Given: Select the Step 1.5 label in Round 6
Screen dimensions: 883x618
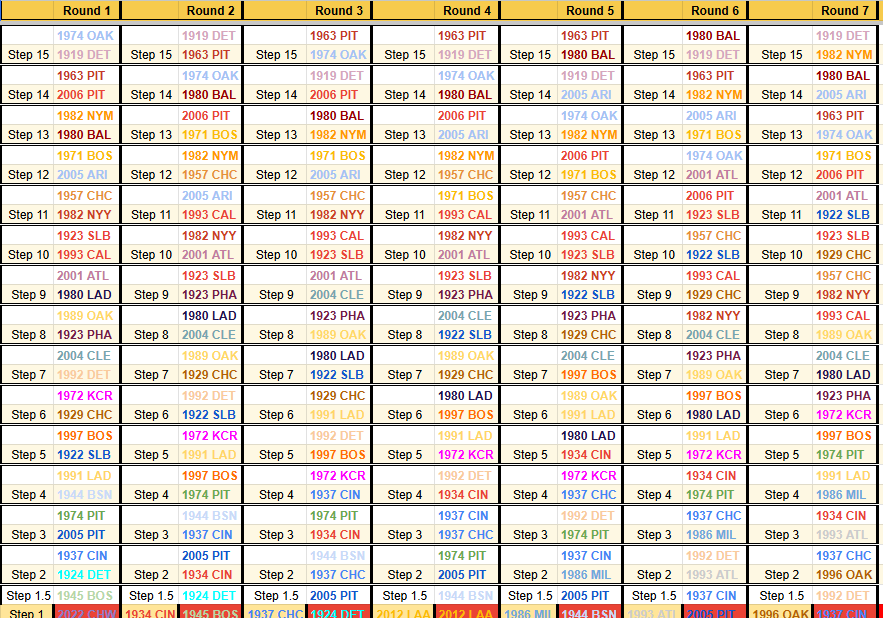Looking at the screenshot, I should (654, 595).
